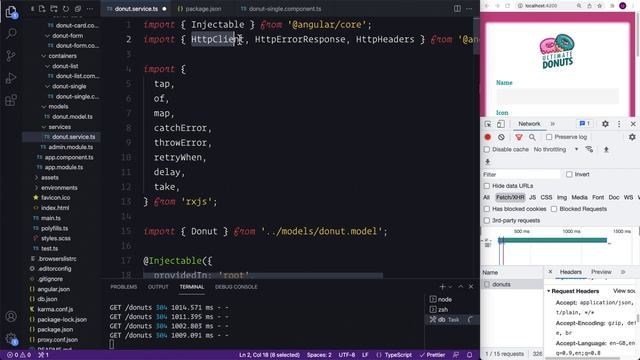Tick the checkbox beside the donuts request
This screenshot has height=360, width=640.
487,284
